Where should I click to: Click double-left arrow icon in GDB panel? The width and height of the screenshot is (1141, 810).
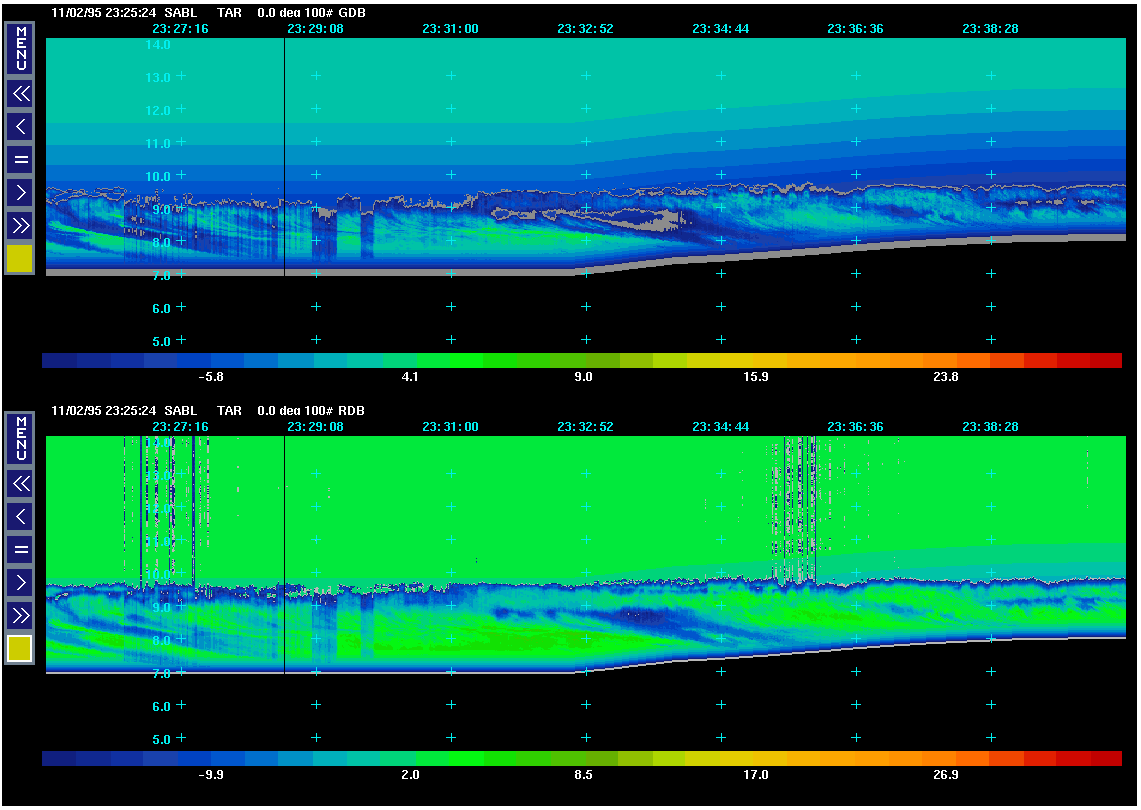tap(20, 94)
